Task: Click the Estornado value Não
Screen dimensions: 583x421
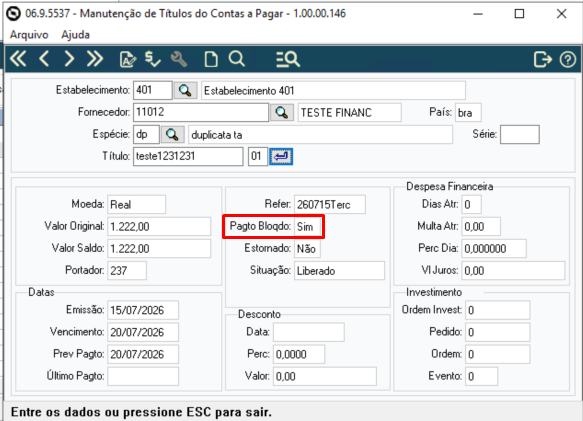Action: pos(307,248)
